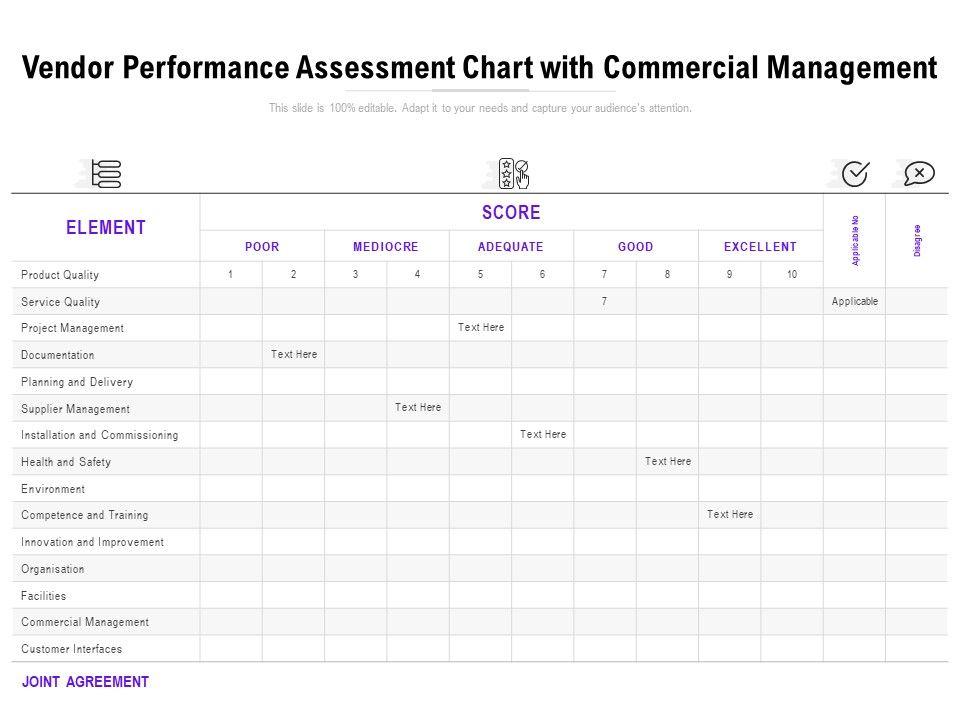The width and height of the screenshot is (960, 720).
Task: Select the Customer Interfaces row label
Action: [72, 649]
